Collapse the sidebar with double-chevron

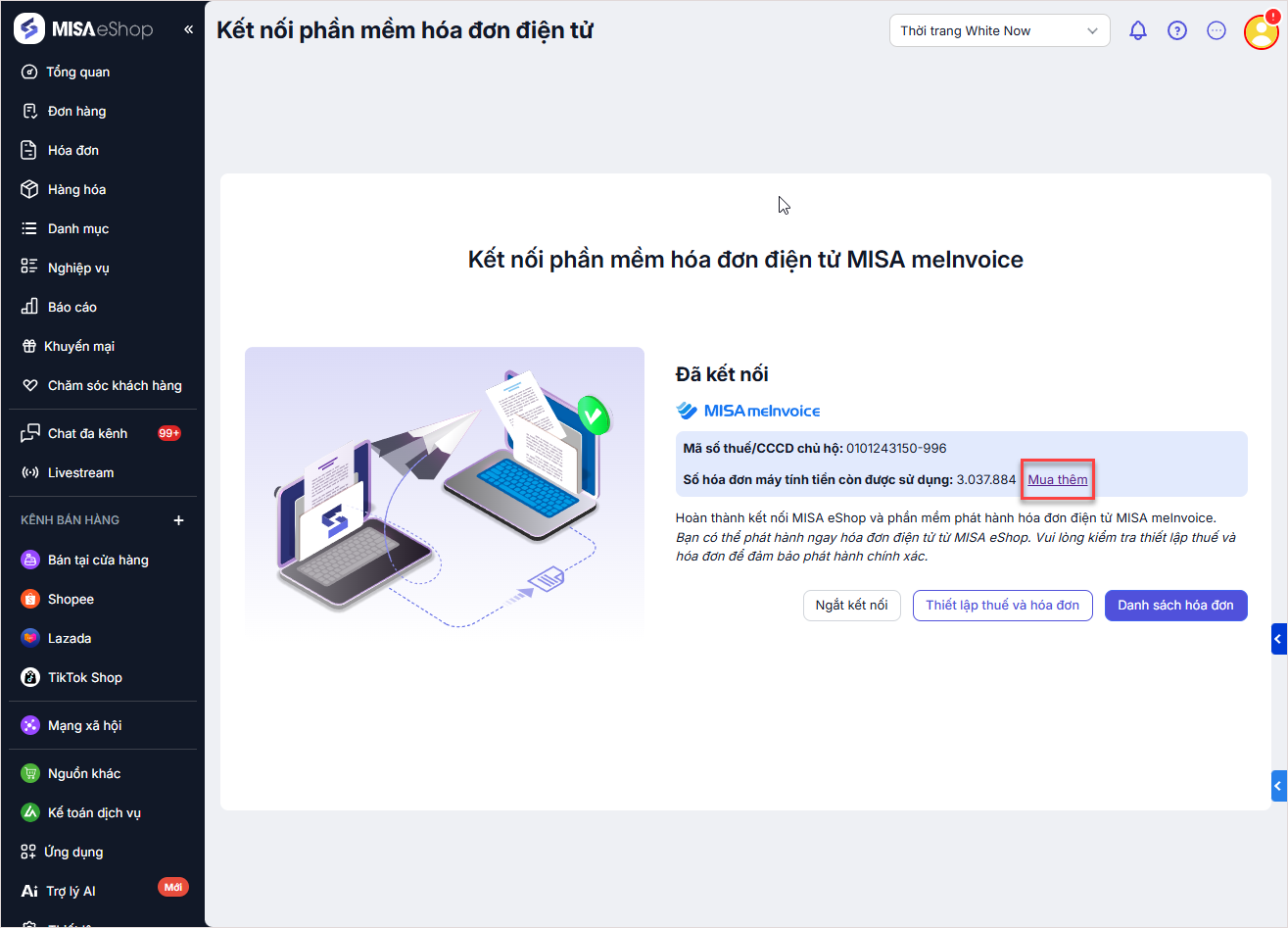188,30
